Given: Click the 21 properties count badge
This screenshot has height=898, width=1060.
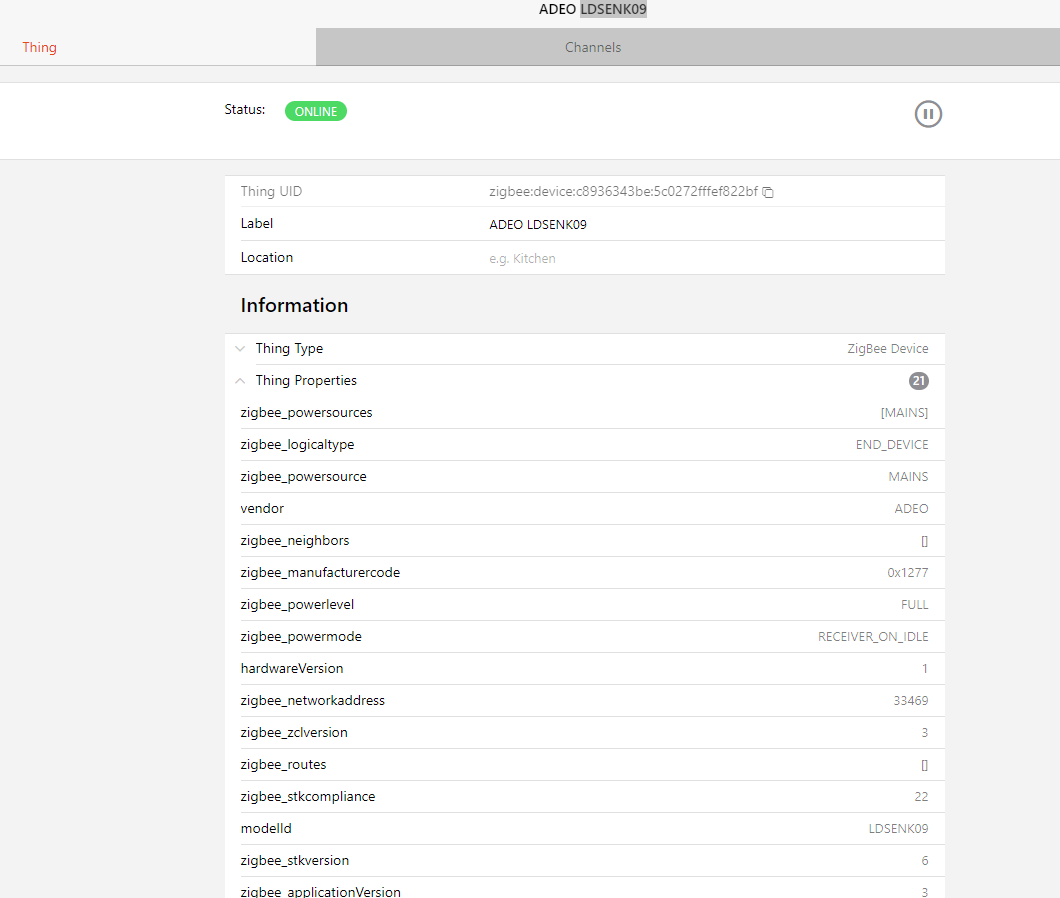Looking at the screenshot, I should pos(918,381).
